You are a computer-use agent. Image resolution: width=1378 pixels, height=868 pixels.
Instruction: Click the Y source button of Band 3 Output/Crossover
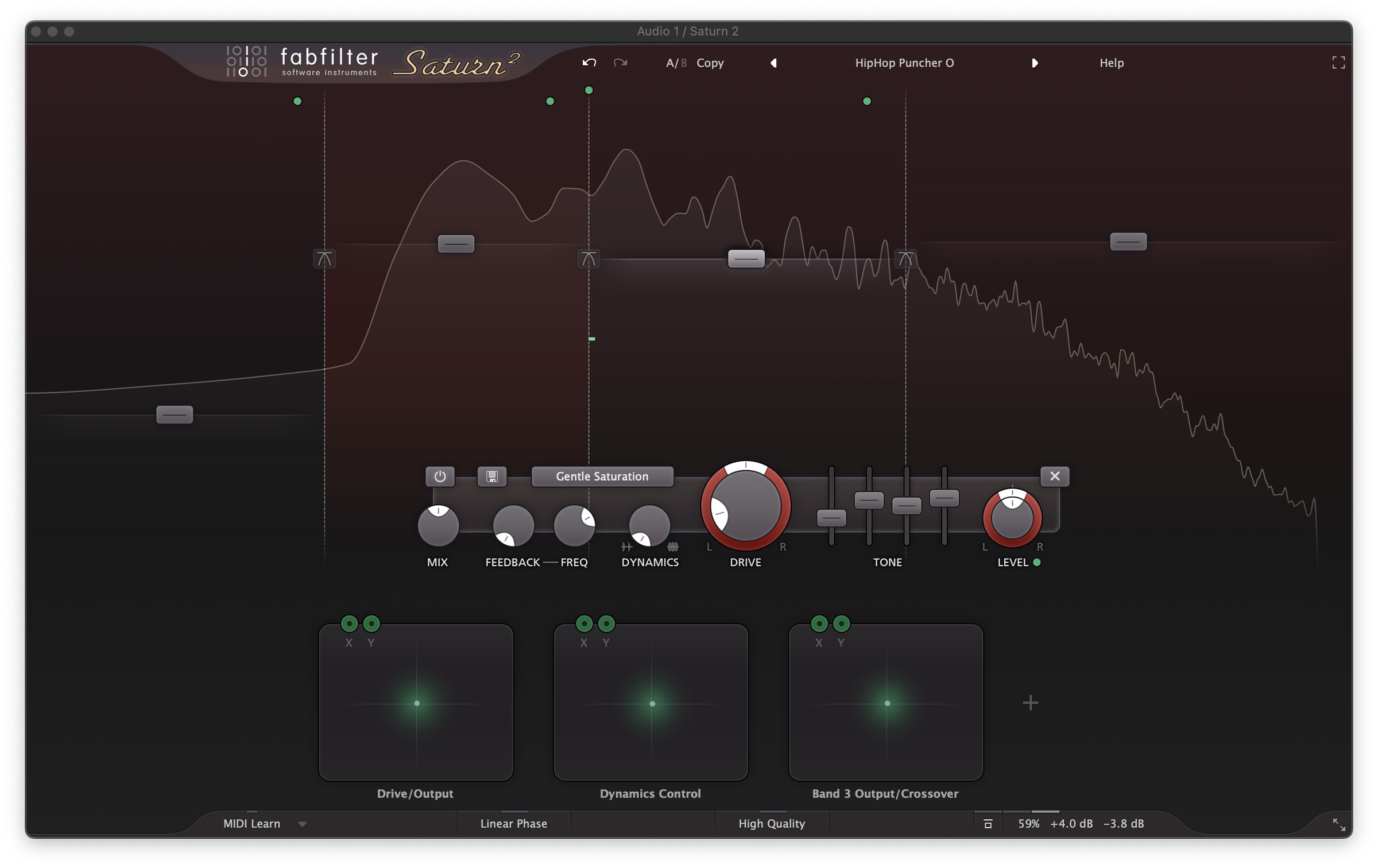click(841, 623)
